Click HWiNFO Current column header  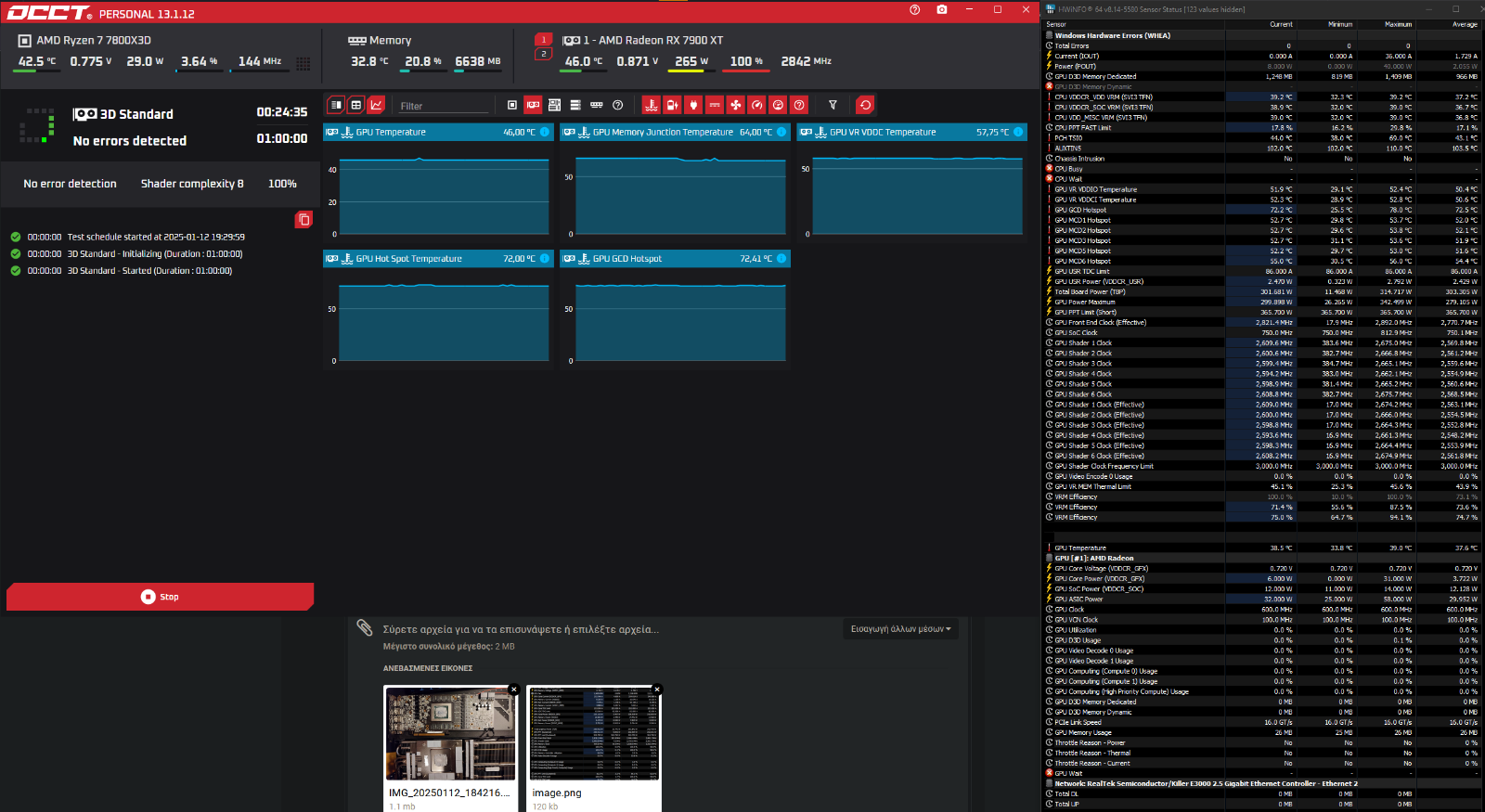tap(1281, 24)
